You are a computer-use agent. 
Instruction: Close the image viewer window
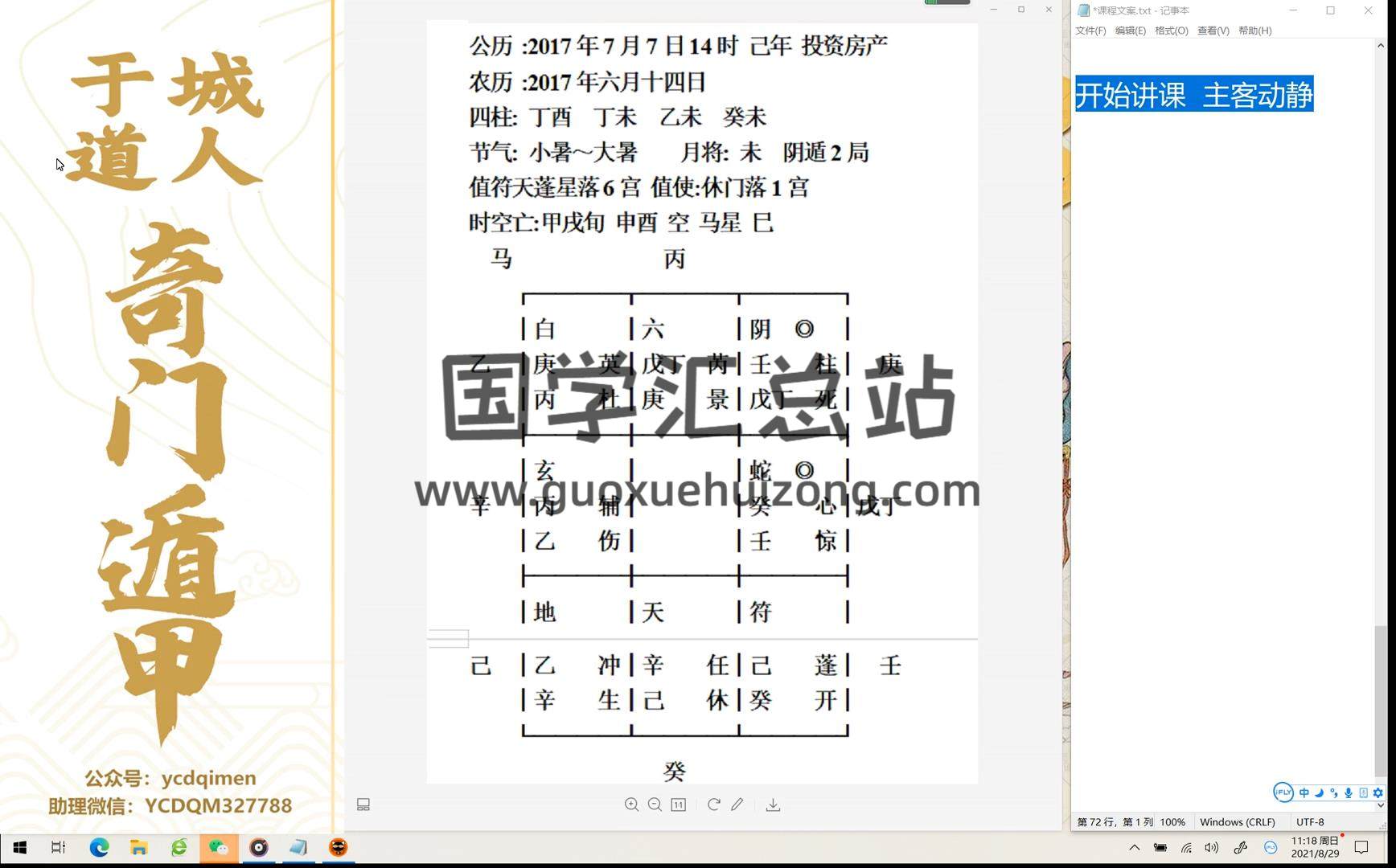pyautogui.click(x=1049, y=10)
